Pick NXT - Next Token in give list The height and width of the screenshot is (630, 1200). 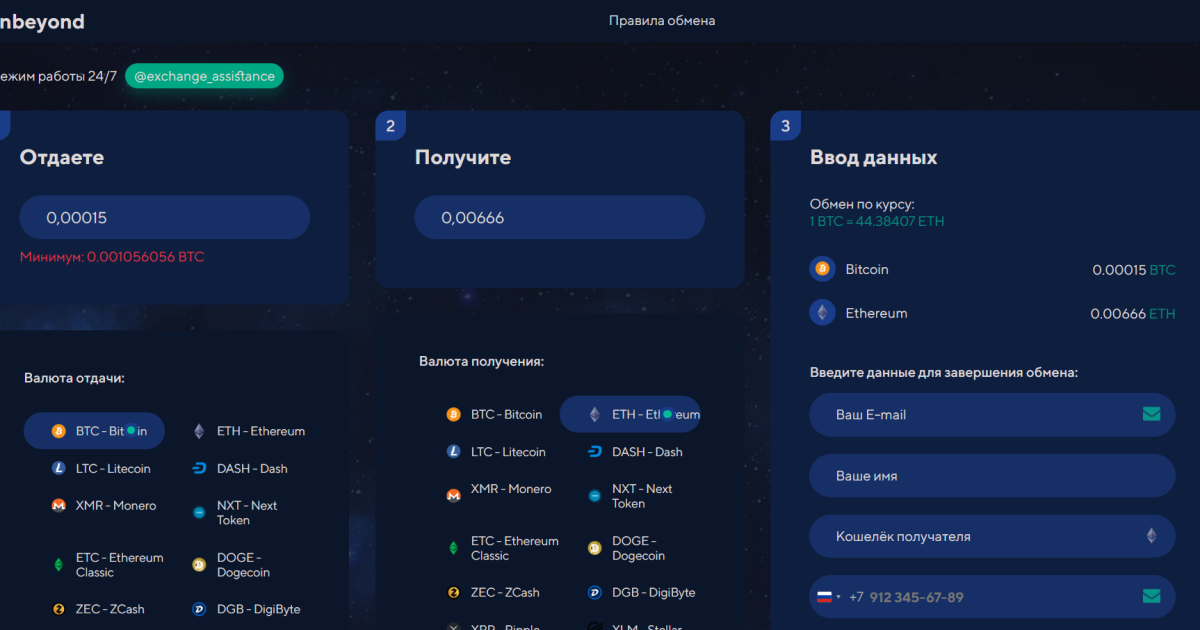235,513
